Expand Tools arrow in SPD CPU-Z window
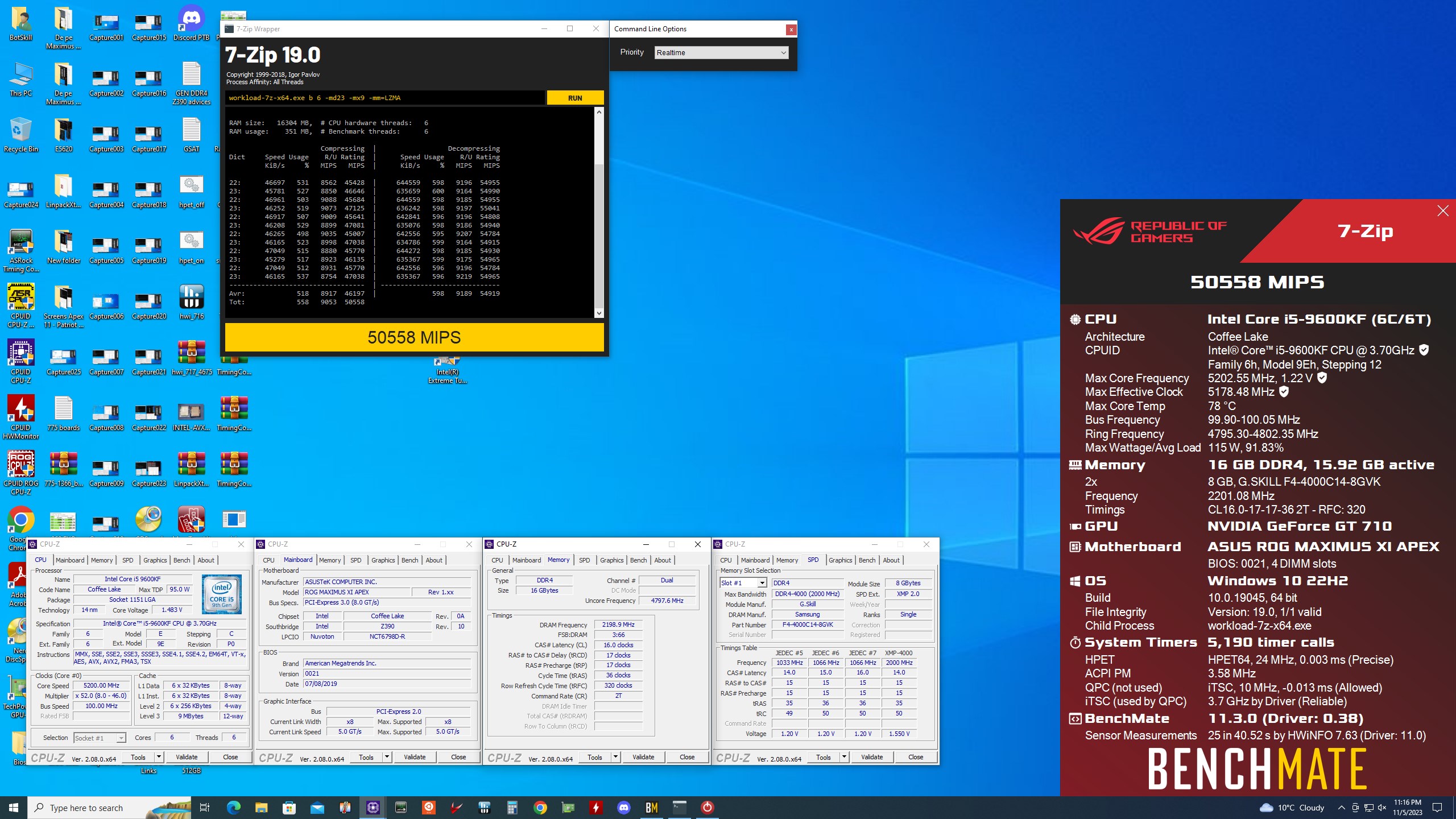 point(845,757)
